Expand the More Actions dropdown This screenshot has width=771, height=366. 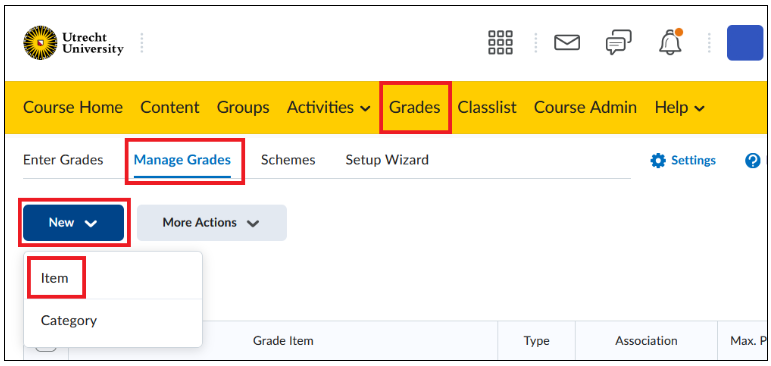point(211,223)
